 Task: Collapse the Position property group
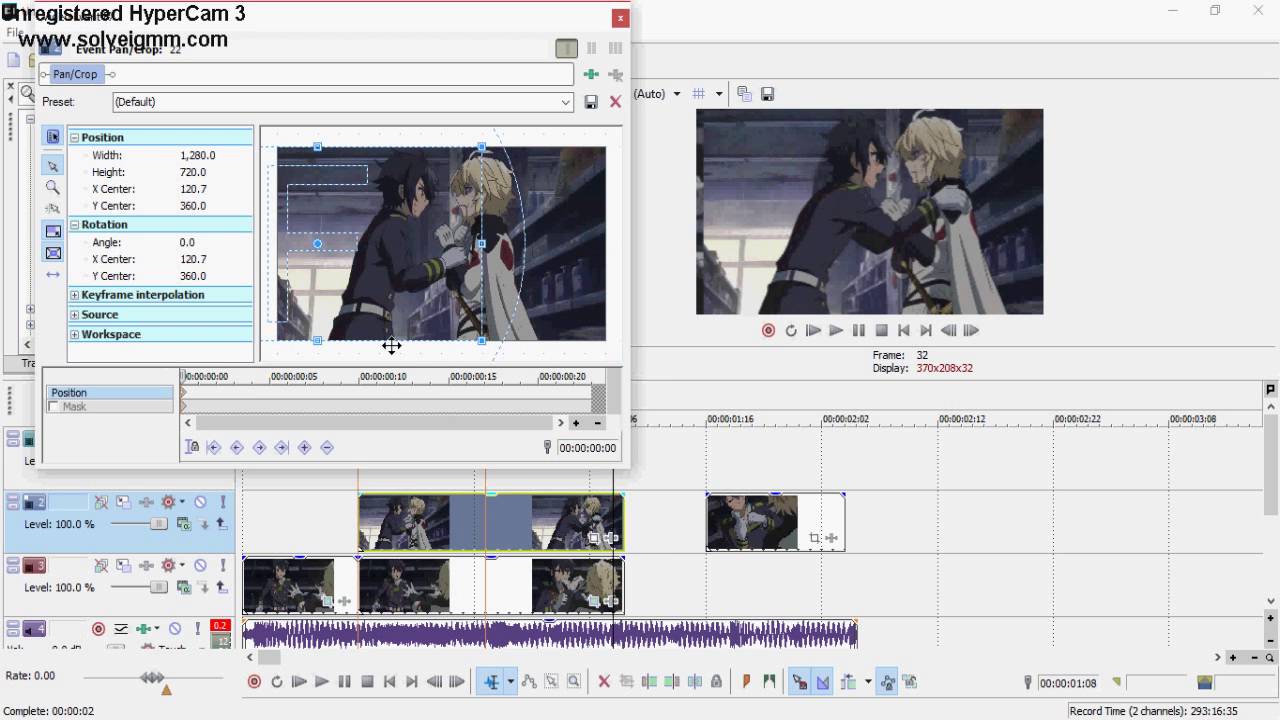click(x=74, y=138)
